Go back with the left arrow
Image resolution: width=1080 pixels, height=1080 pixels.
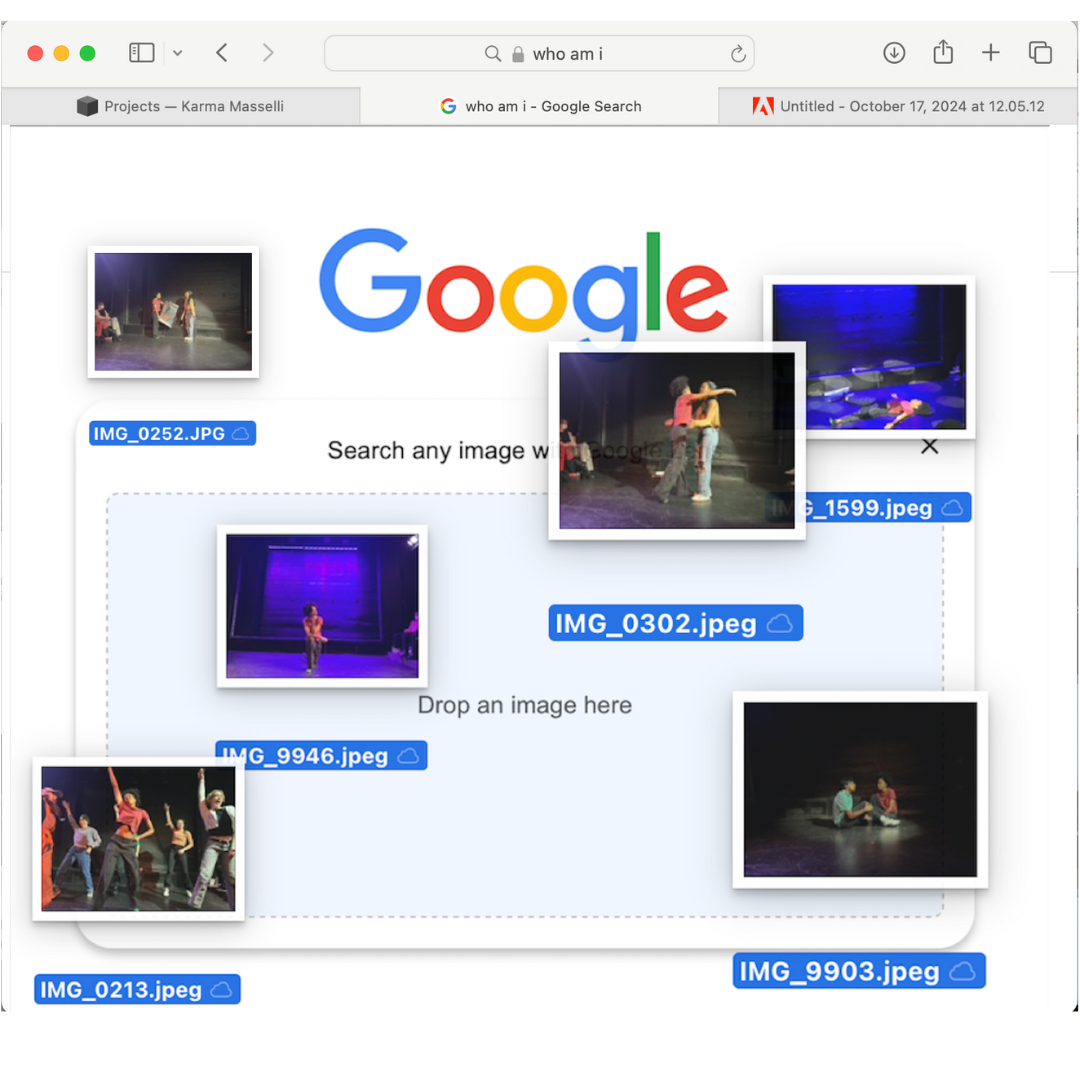pyautogui.click(x=222, y=53)
